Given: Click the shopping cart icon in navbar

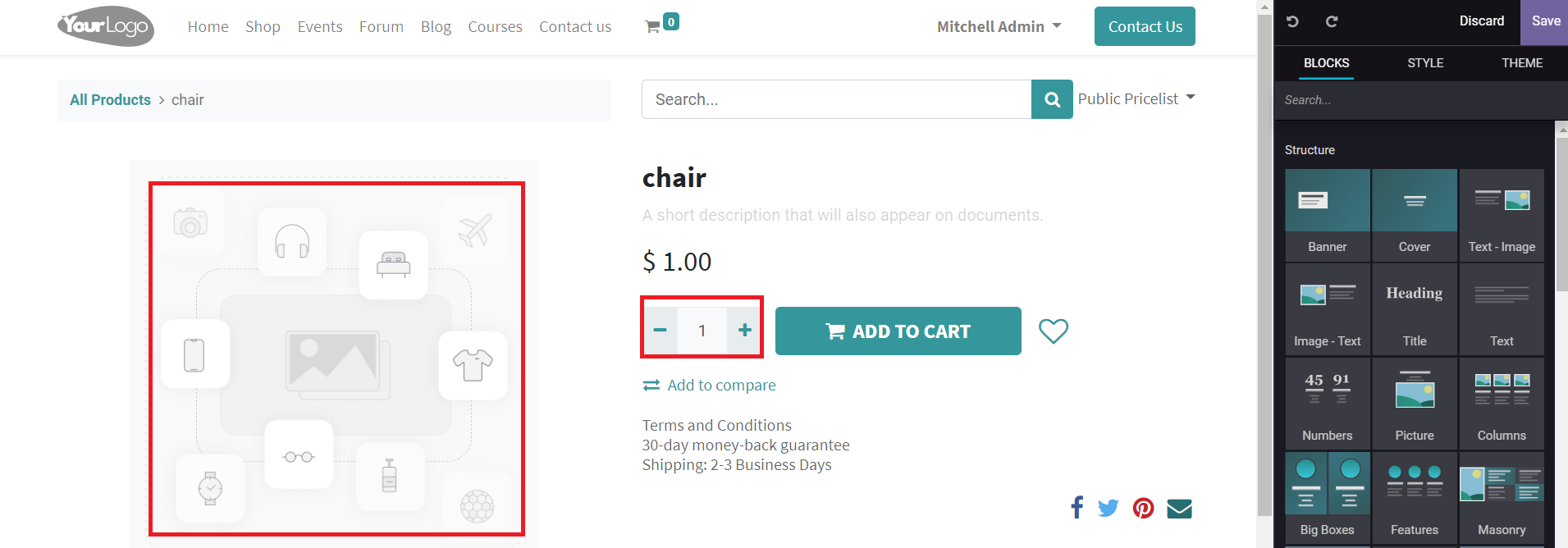Looking at the screenshot, I should tap(654, 25).
